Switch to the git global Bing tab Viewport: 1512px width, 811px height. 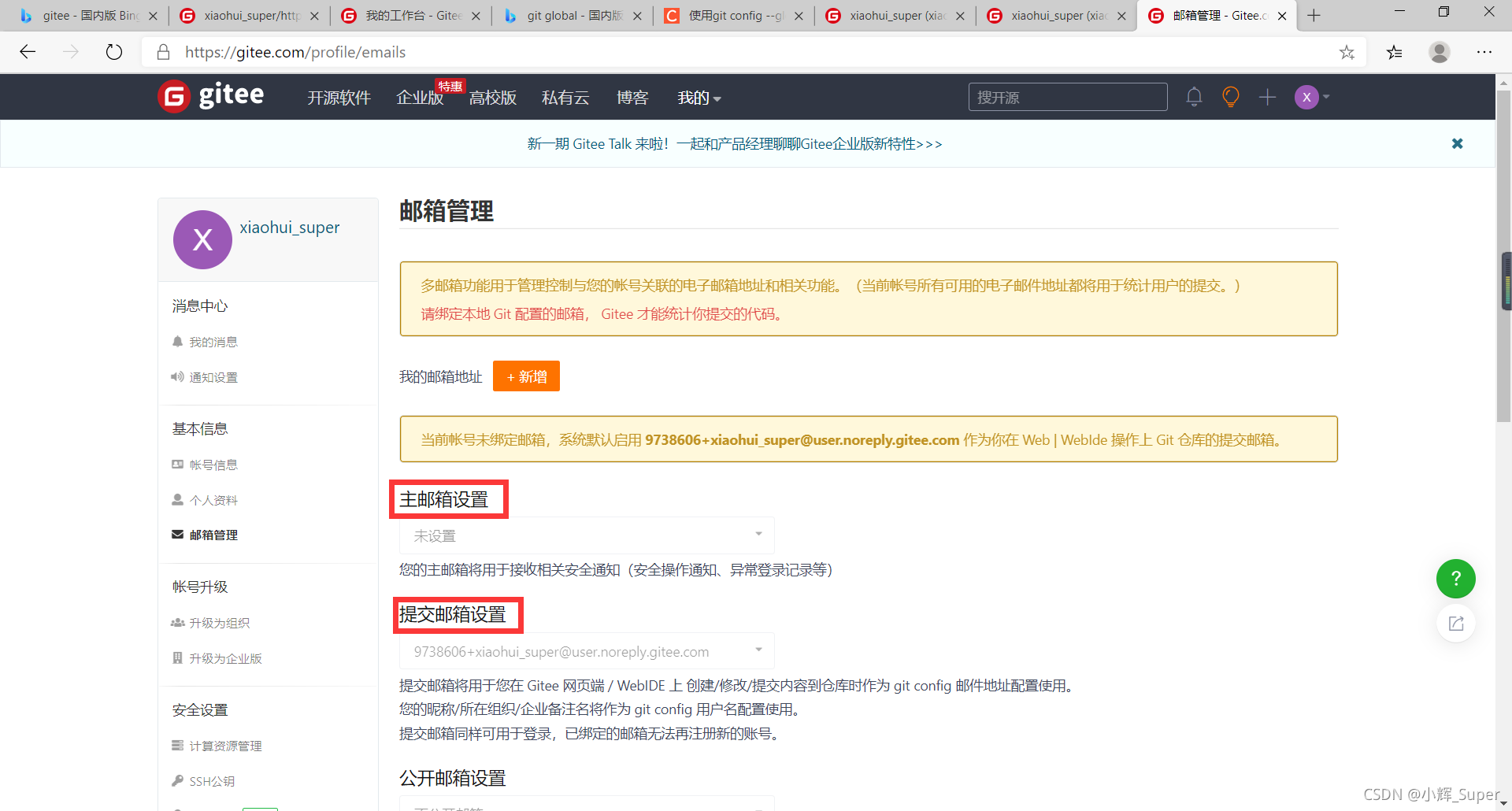tap(571, 15)
